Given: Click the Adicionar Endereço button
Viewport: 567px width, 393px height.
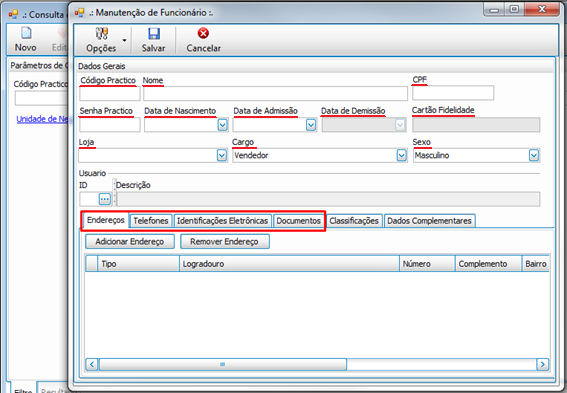Looking at the screenshot, I should coord(130,242).
